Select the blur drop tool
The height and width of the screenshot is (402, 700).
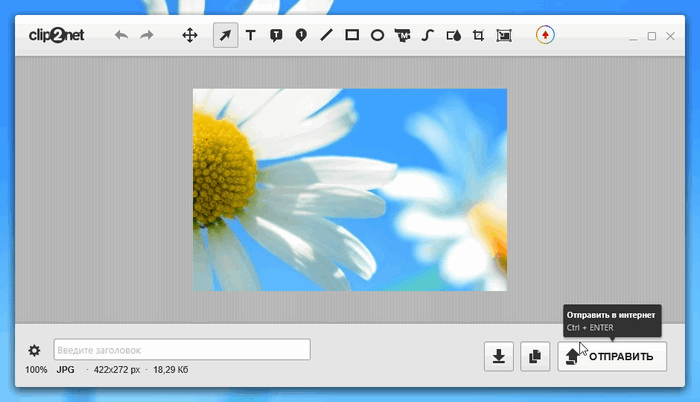coord(452,36)
